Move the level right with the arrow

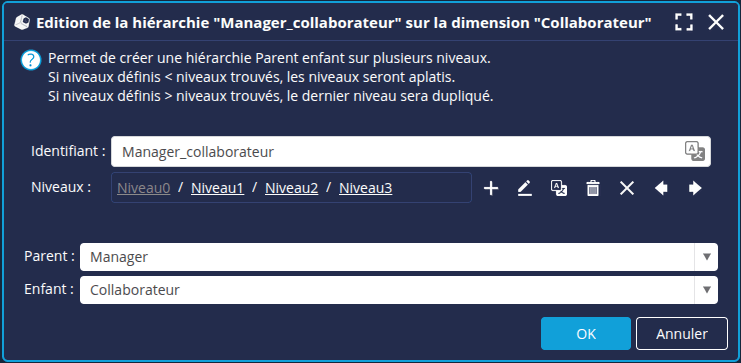click(695, 189)
